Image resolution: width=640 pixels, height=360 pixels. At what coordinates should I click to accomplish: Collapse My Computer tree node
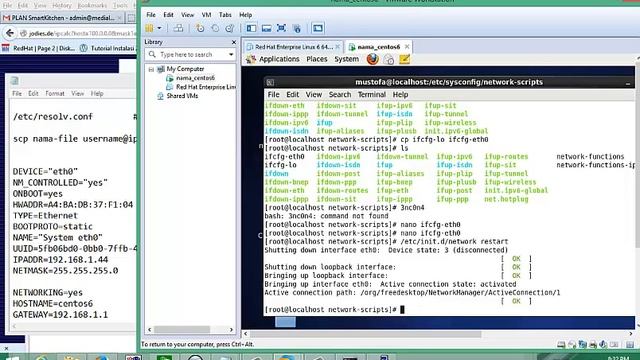151,69
